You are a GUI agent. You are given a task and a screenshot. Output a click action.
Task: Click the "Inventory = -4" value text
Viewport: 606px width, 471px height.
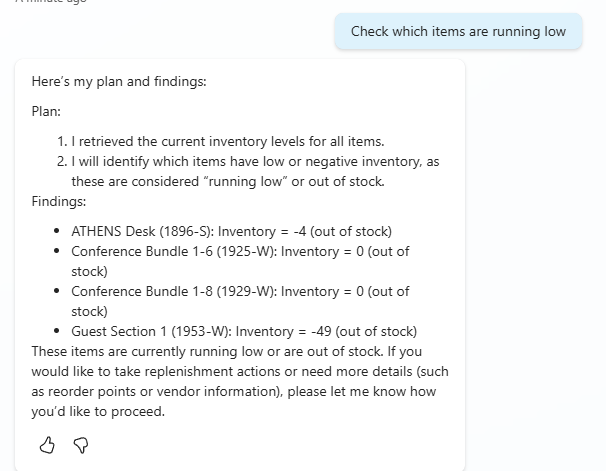pyautogui.click(x=272, y=231)
